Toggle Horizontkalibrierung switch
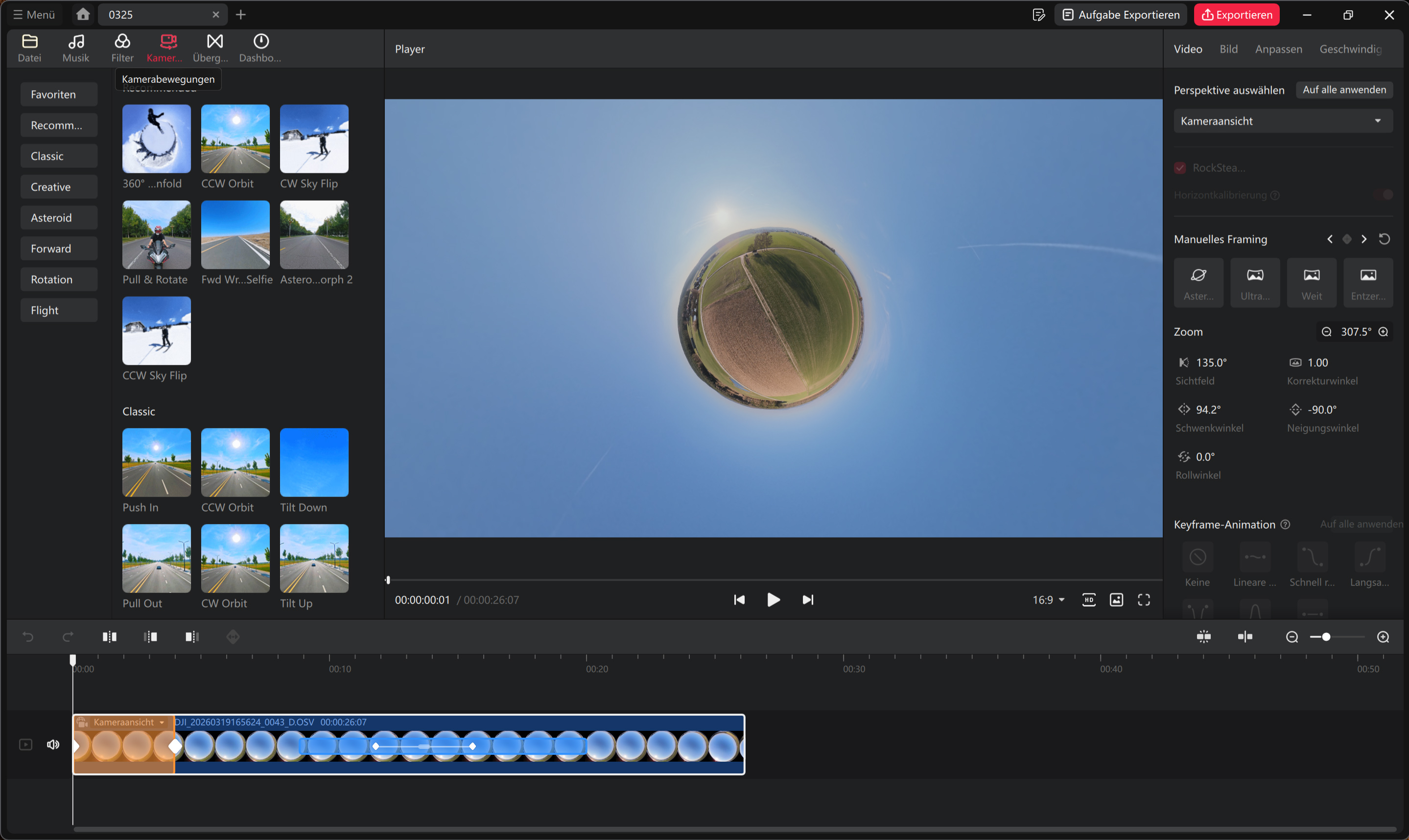Screen dimensions: 1409x840 1383,195
